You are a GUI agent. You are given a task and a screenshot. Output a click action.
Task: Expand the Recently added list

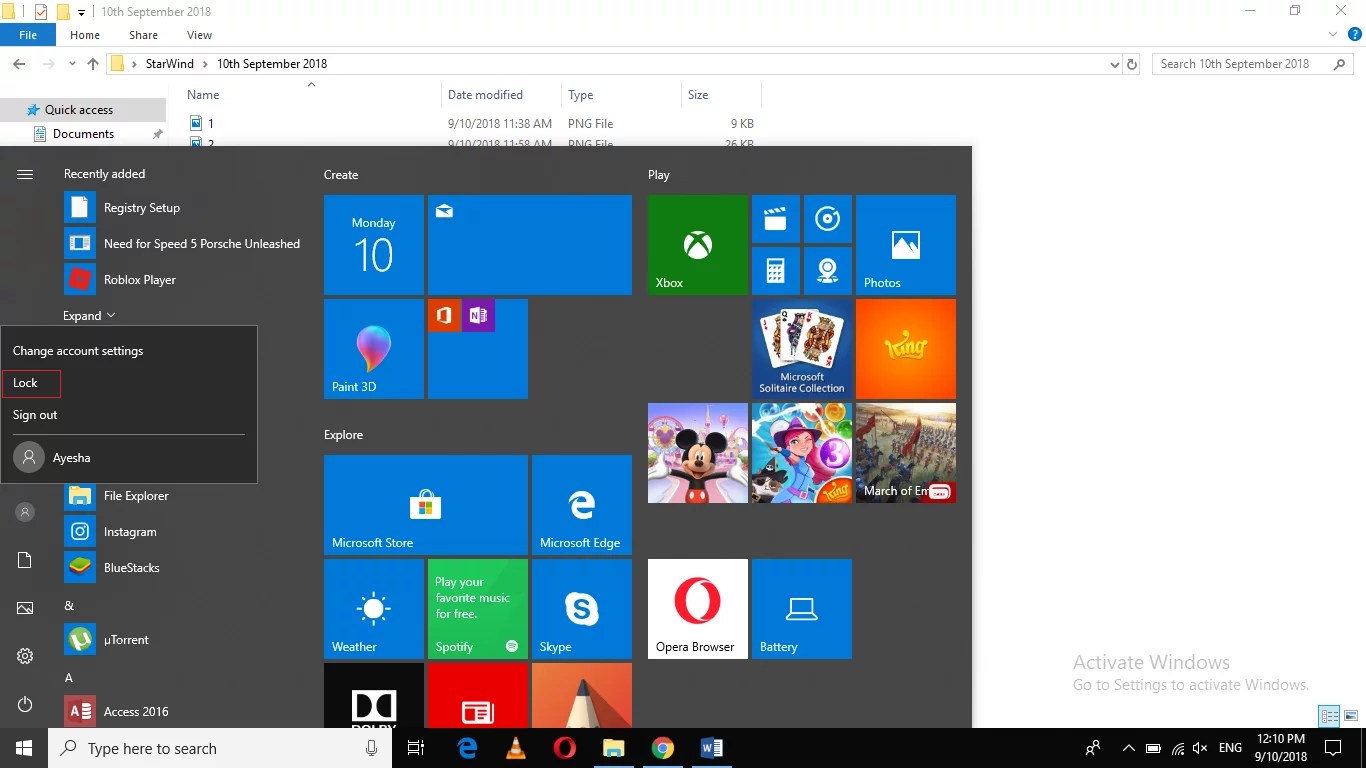click(89, 316)
